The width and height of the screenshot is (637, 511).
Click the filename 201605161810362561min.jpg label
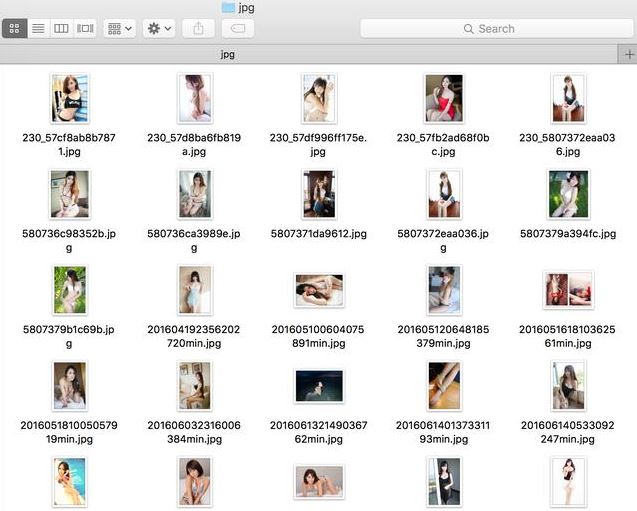point(568,336)
